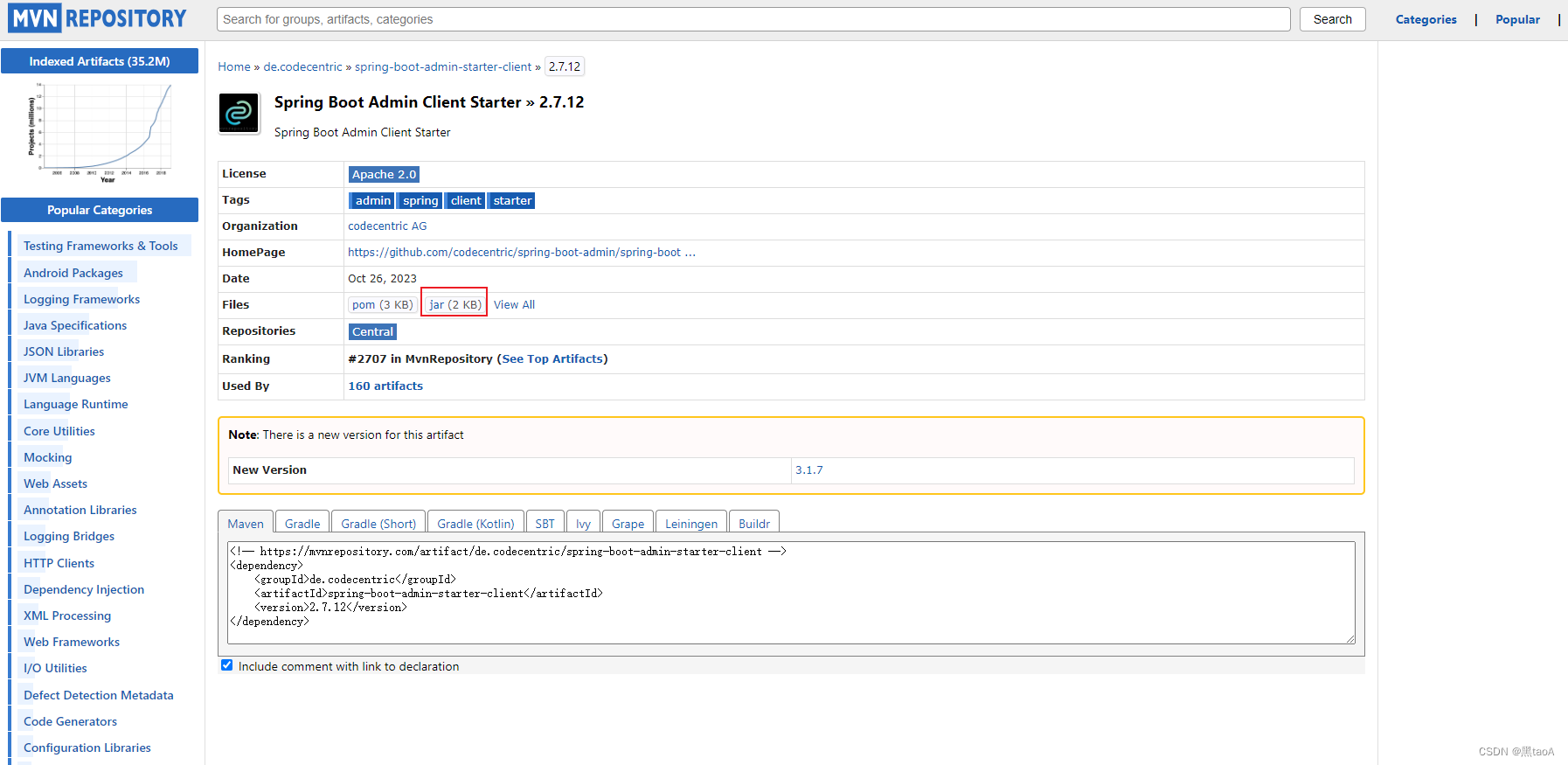Open Web Frameworks category
The image size is (1568, 765).
coord(72,642)
